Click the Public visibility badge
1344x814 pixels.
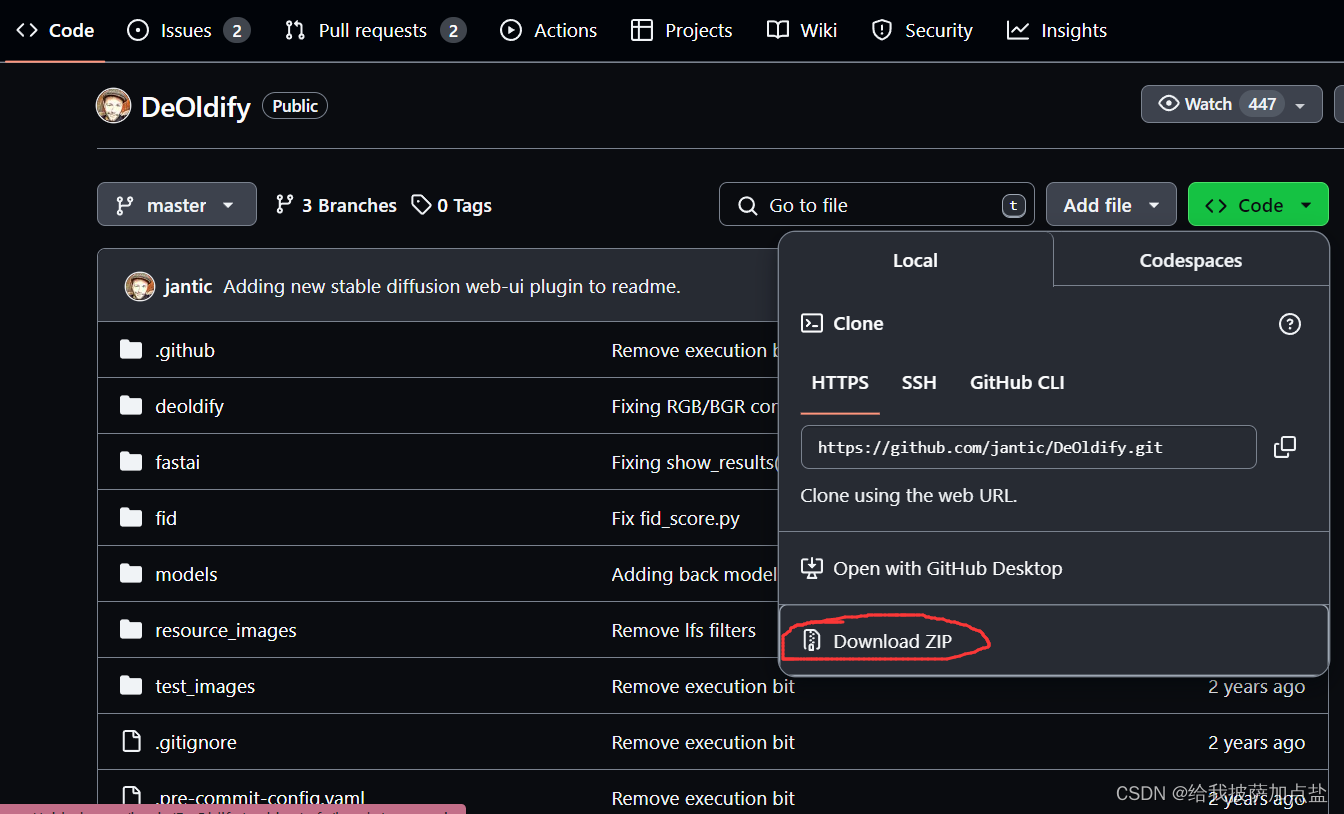(295, 106)
